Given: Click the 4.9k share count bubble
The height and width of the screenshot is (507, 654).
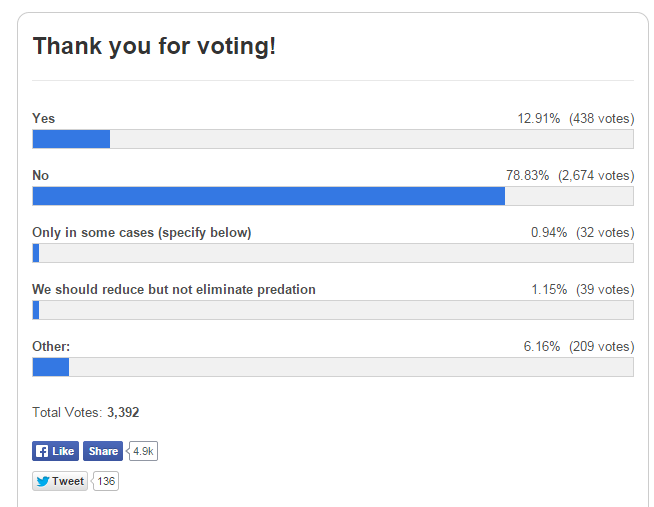Looking at the screenshot, I should [x=144, y=451].
